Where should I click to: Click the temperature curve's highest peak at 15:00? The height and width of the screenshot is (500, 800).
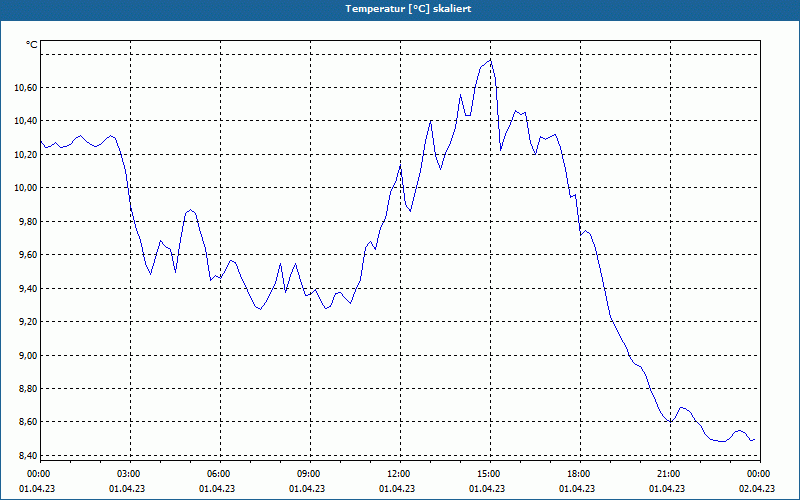[490, 60]
